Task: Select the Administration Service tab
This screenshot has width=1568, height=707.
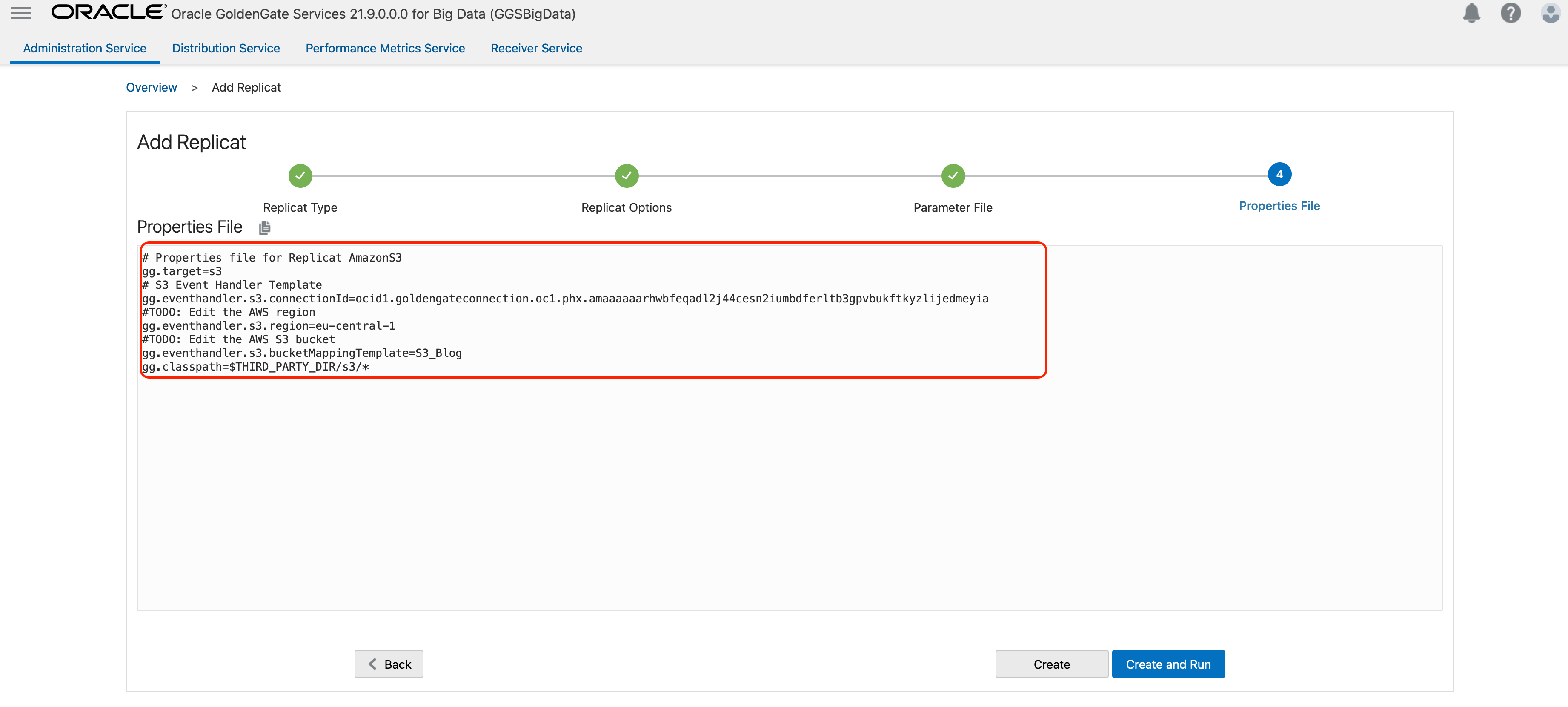Action: (x=84, y=48)
